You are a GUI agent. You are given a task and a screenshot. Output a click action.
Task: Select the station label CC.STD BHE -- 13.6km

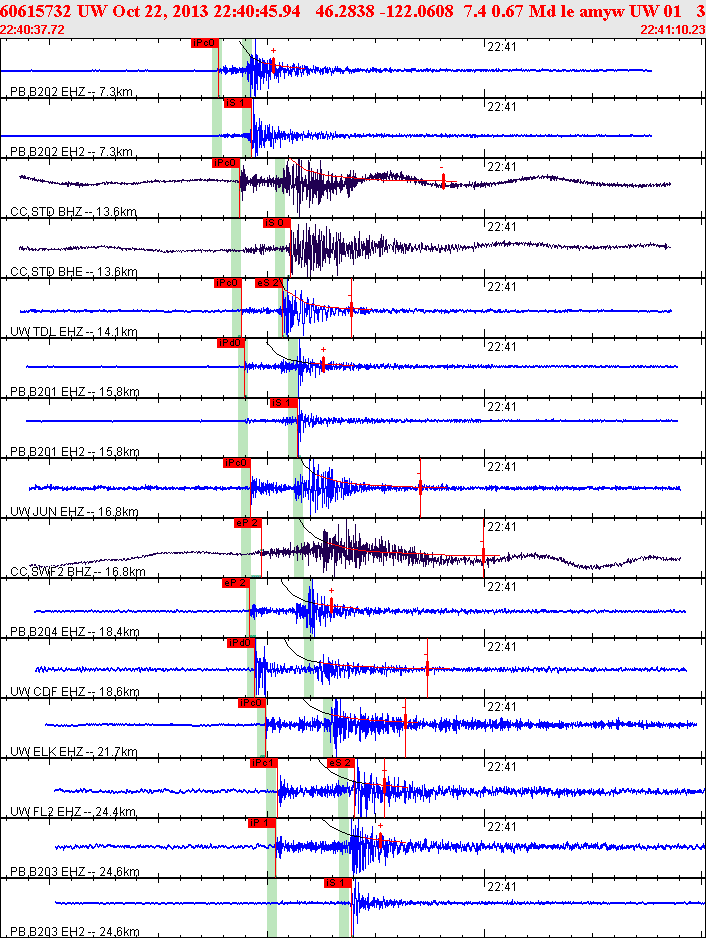[x=74, y=272]
